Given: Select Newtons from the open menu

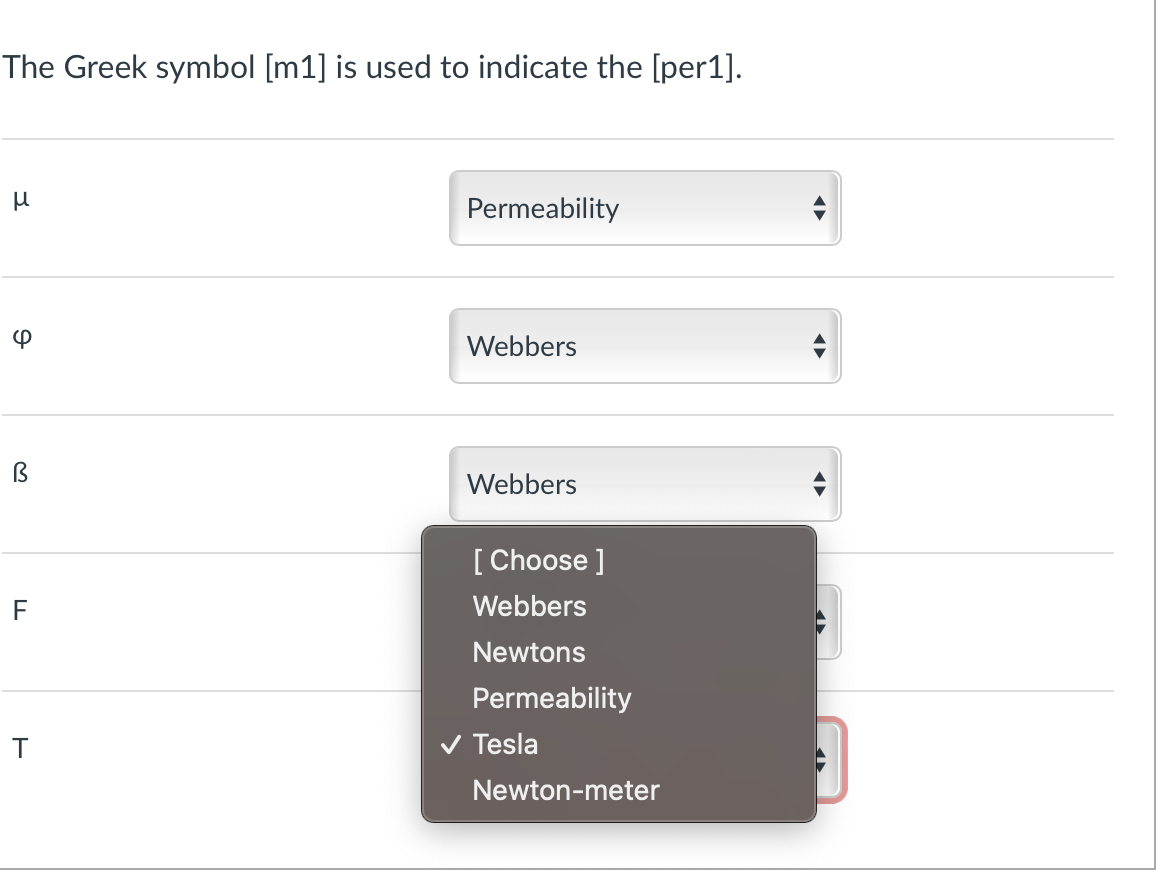Looking at the screenshot, I should click(528, 652).
